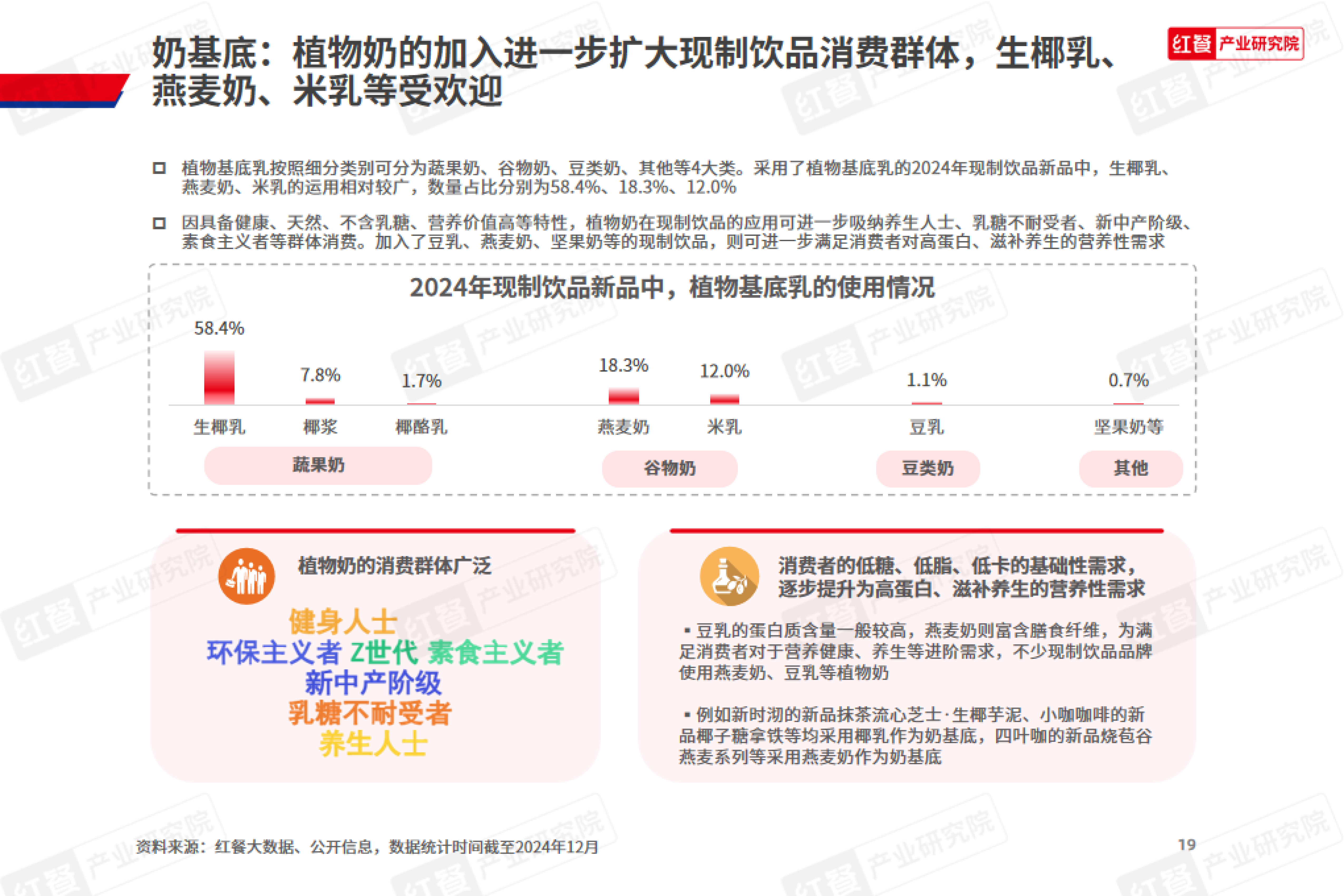1344x896 pixels.
Task: Click the page number 19
Action: (1187, 845)
